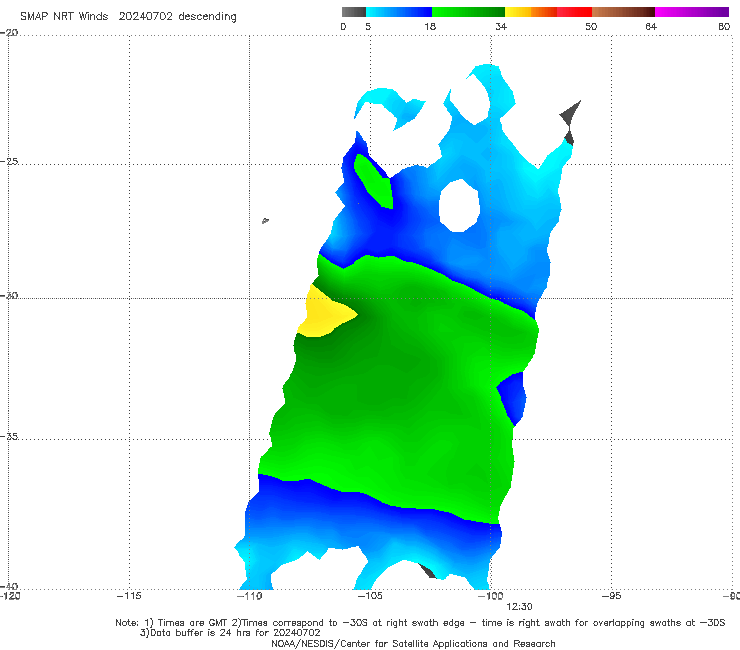Click the small blue patch on the swath's east edge
Viewport: 740px width, 650px height.
point(513,397)
